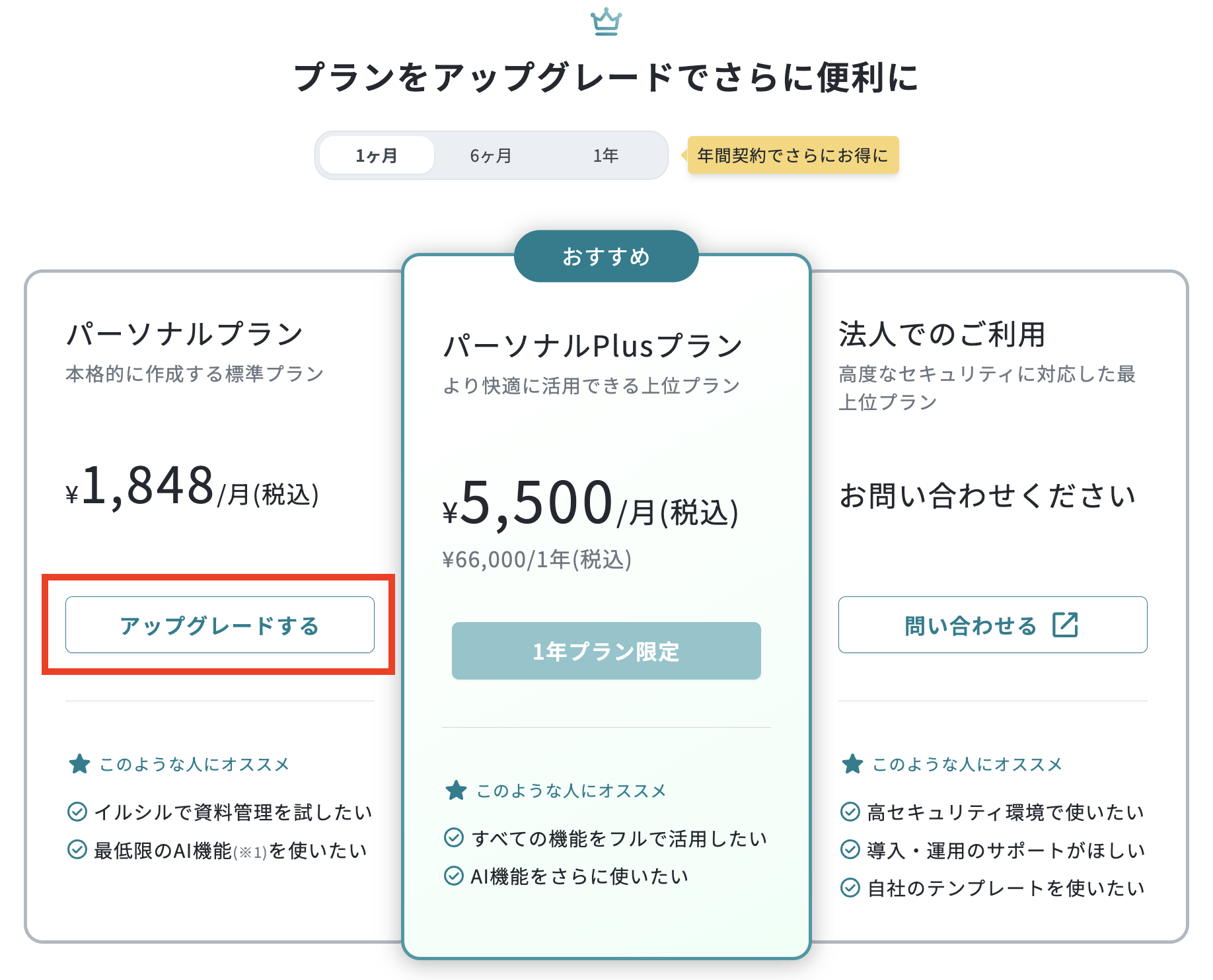Image resolution: width=1213 pixels, height=980 pixels.
Task: Click check icon beside 最低限のAI機能 item
Action: point(77,850)
